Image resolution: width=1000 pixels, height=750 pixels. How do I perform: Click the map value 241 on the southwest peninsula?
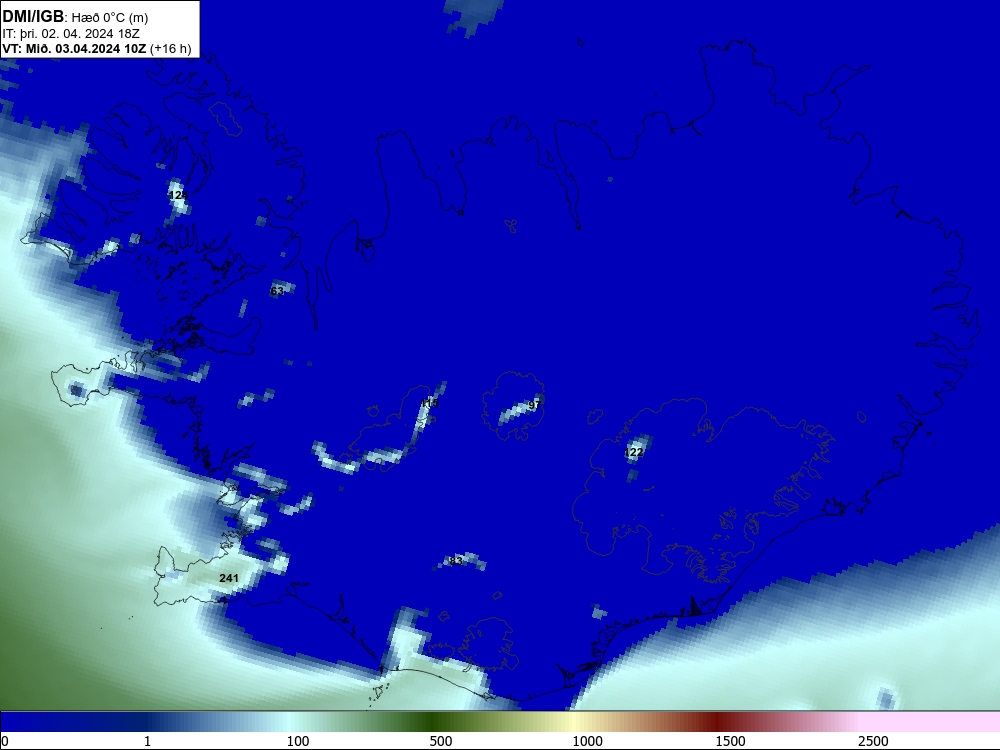228,578
